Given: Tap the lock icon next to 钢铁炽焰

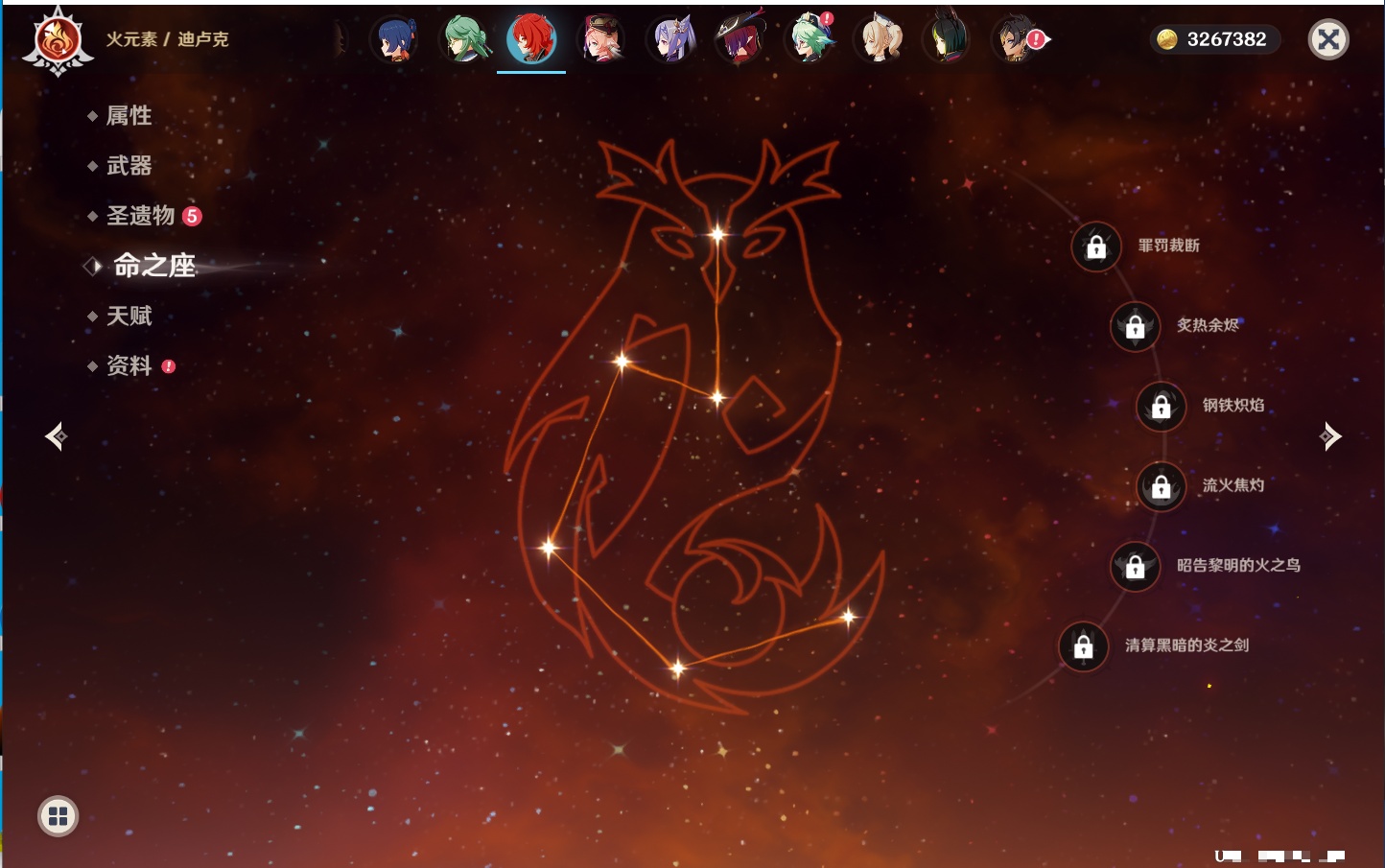Looking at the screenshot, I should coord(1162,406).
